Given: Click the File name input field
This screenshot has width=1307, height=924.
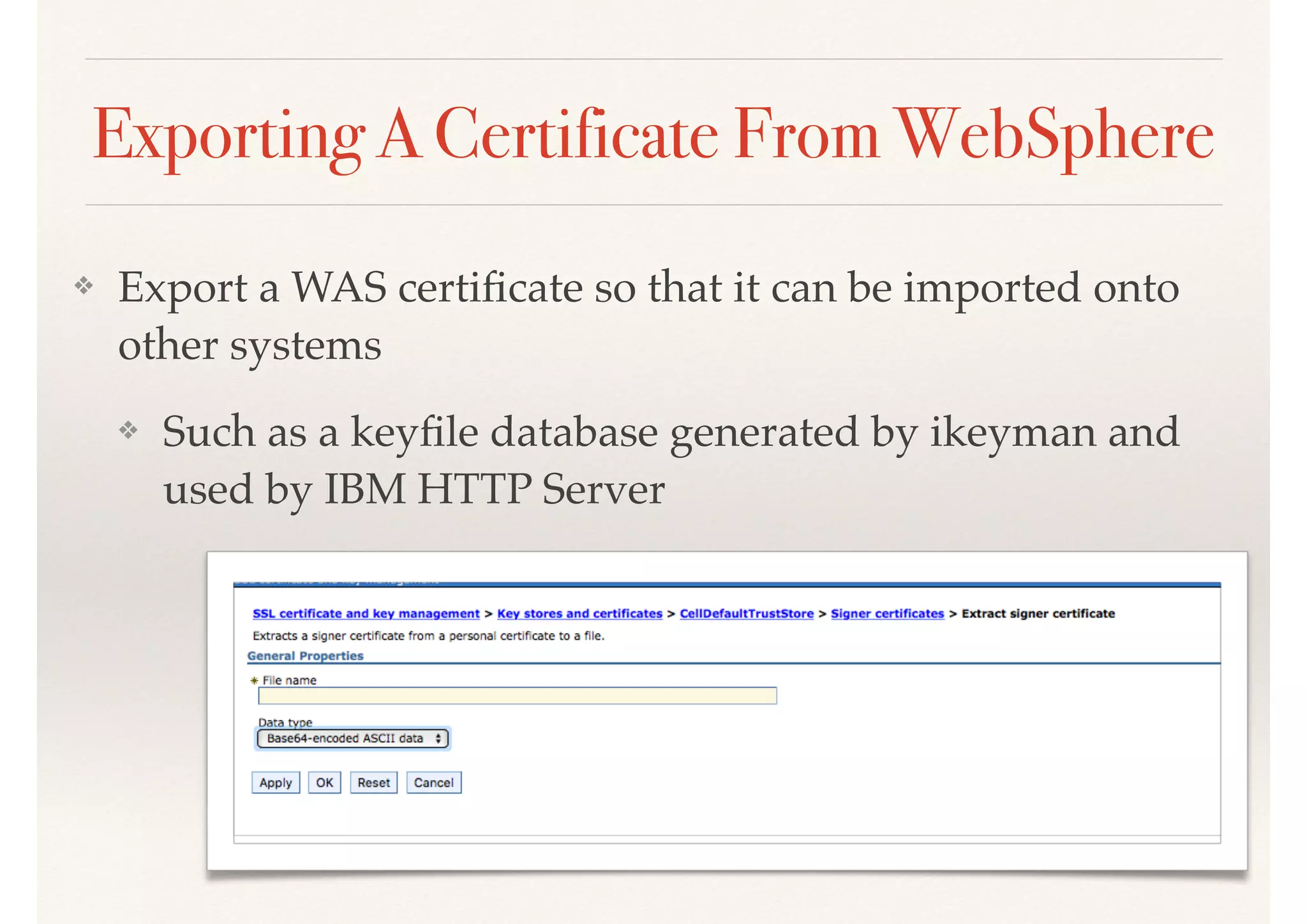Looking at the screenshot, I should click(518, 696).
